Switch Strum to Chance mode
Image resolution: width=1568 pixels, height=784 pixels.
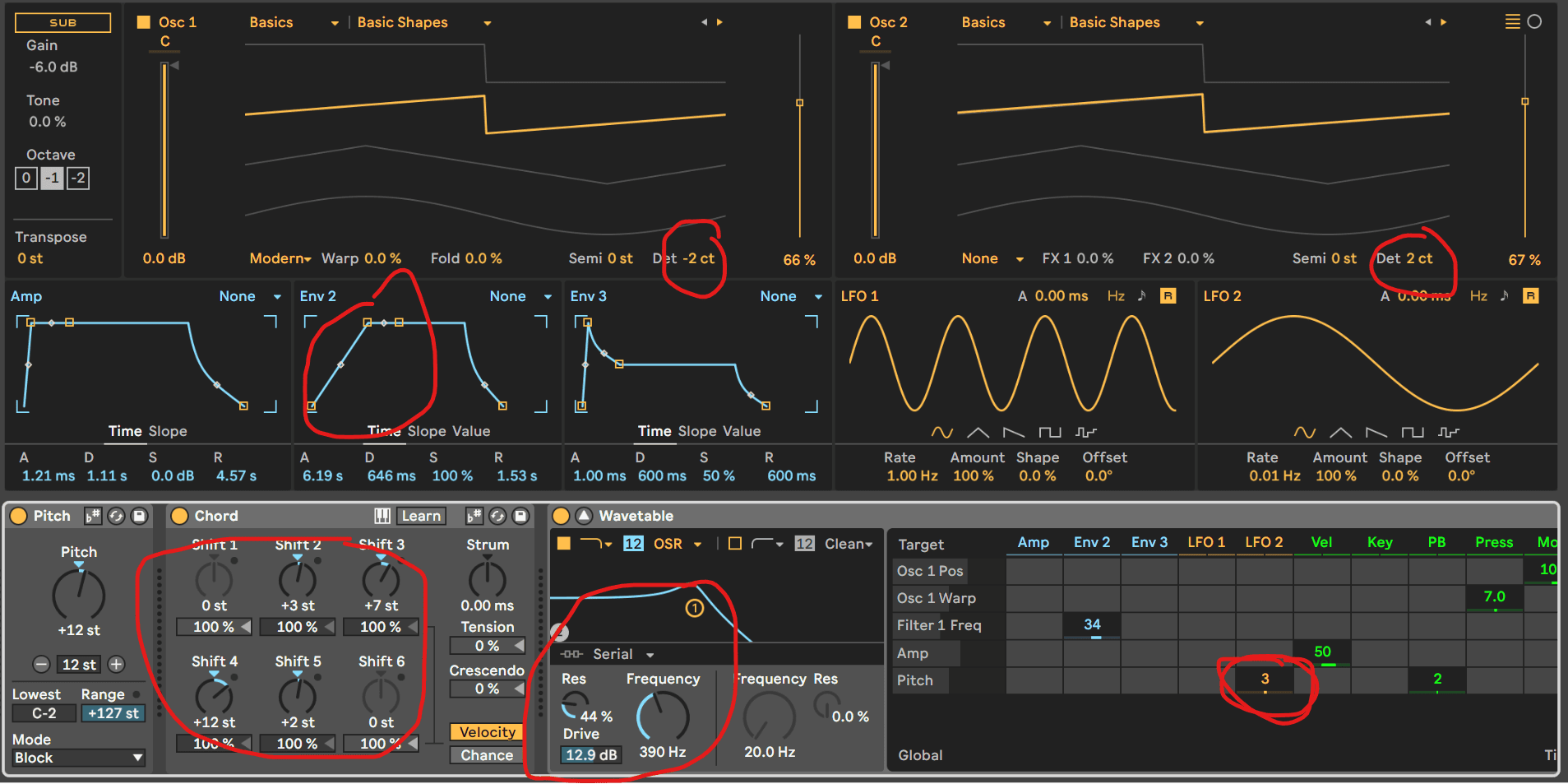(x=486, y=755)
